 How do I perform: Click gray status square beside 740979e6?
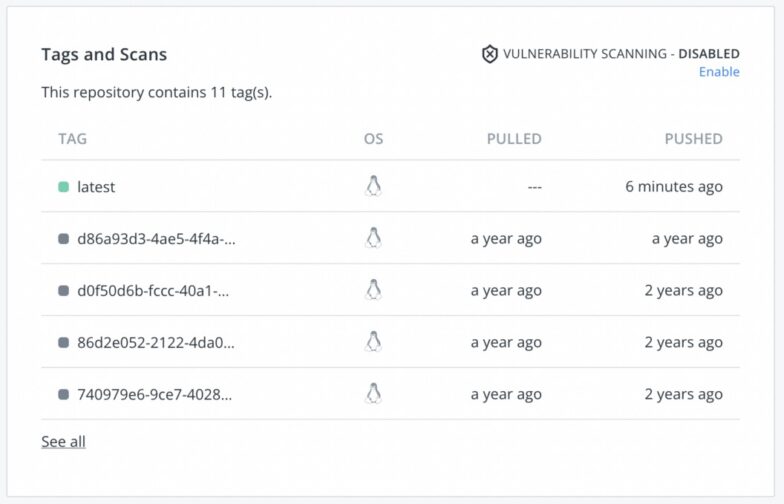[x=64, y=395]
